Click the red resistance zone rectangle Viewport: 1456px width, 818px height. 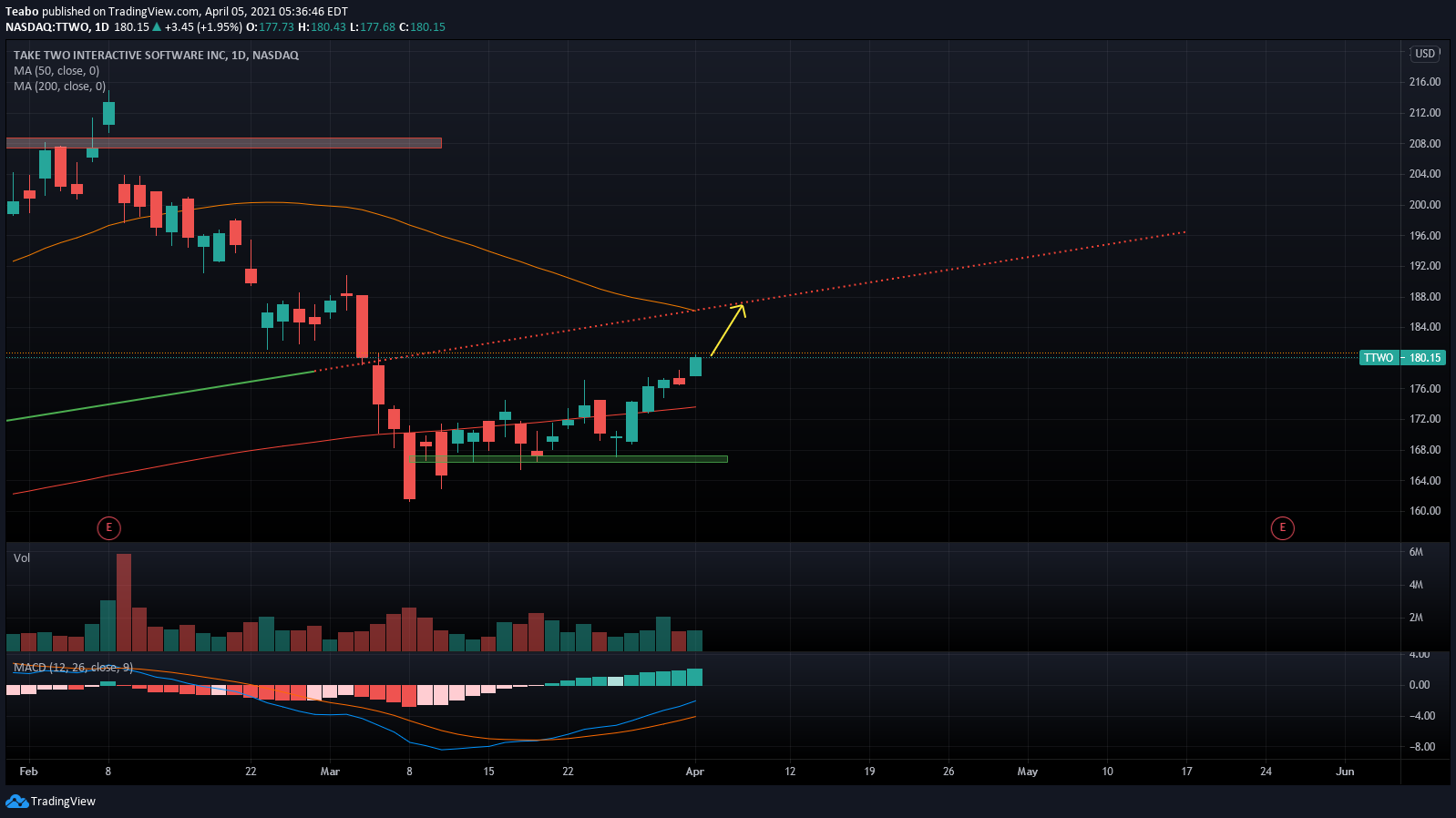[223, 143]
